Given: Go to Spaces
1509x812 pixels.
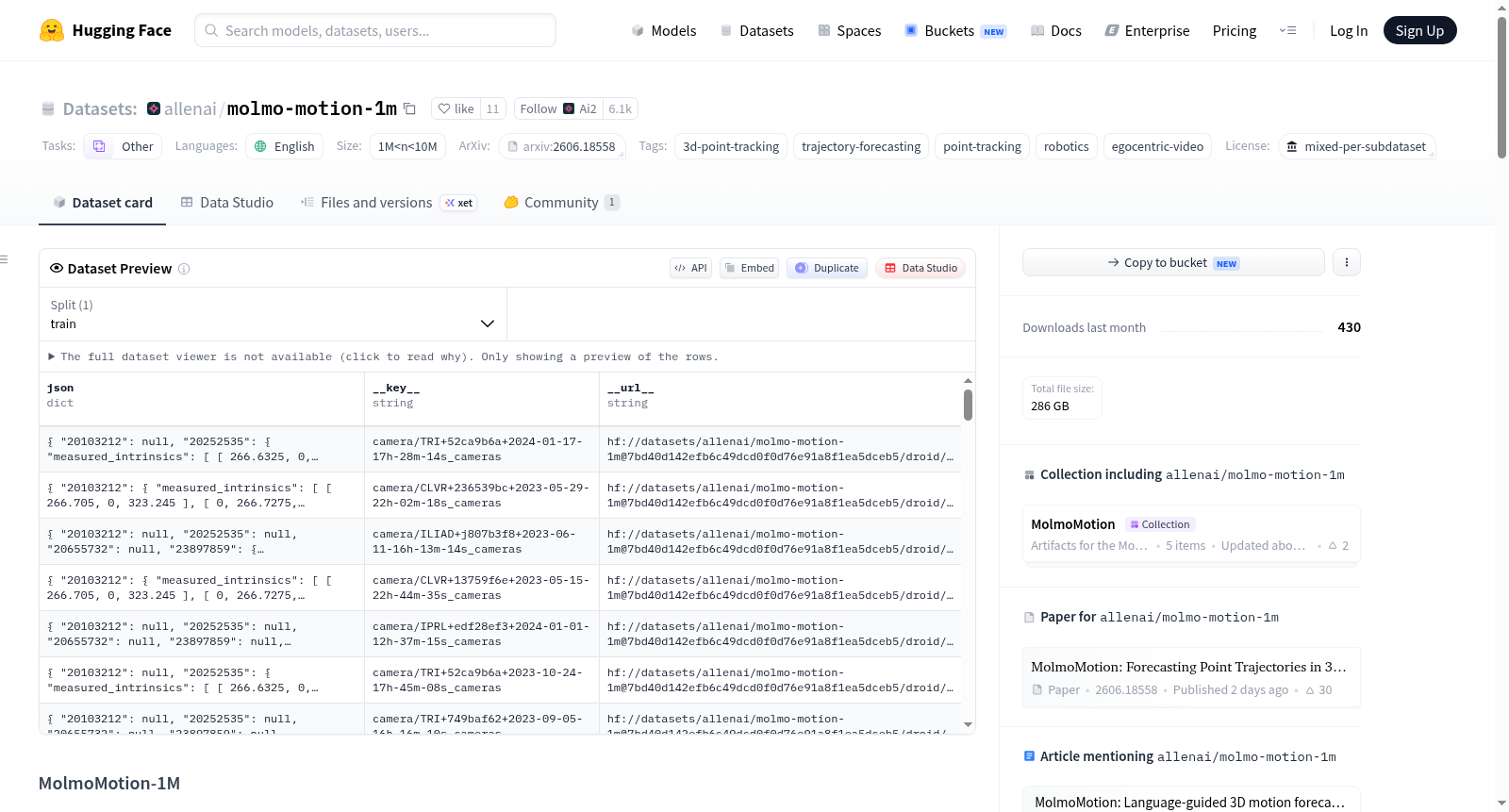Looking at the screenshot, I should coord(849,30).
